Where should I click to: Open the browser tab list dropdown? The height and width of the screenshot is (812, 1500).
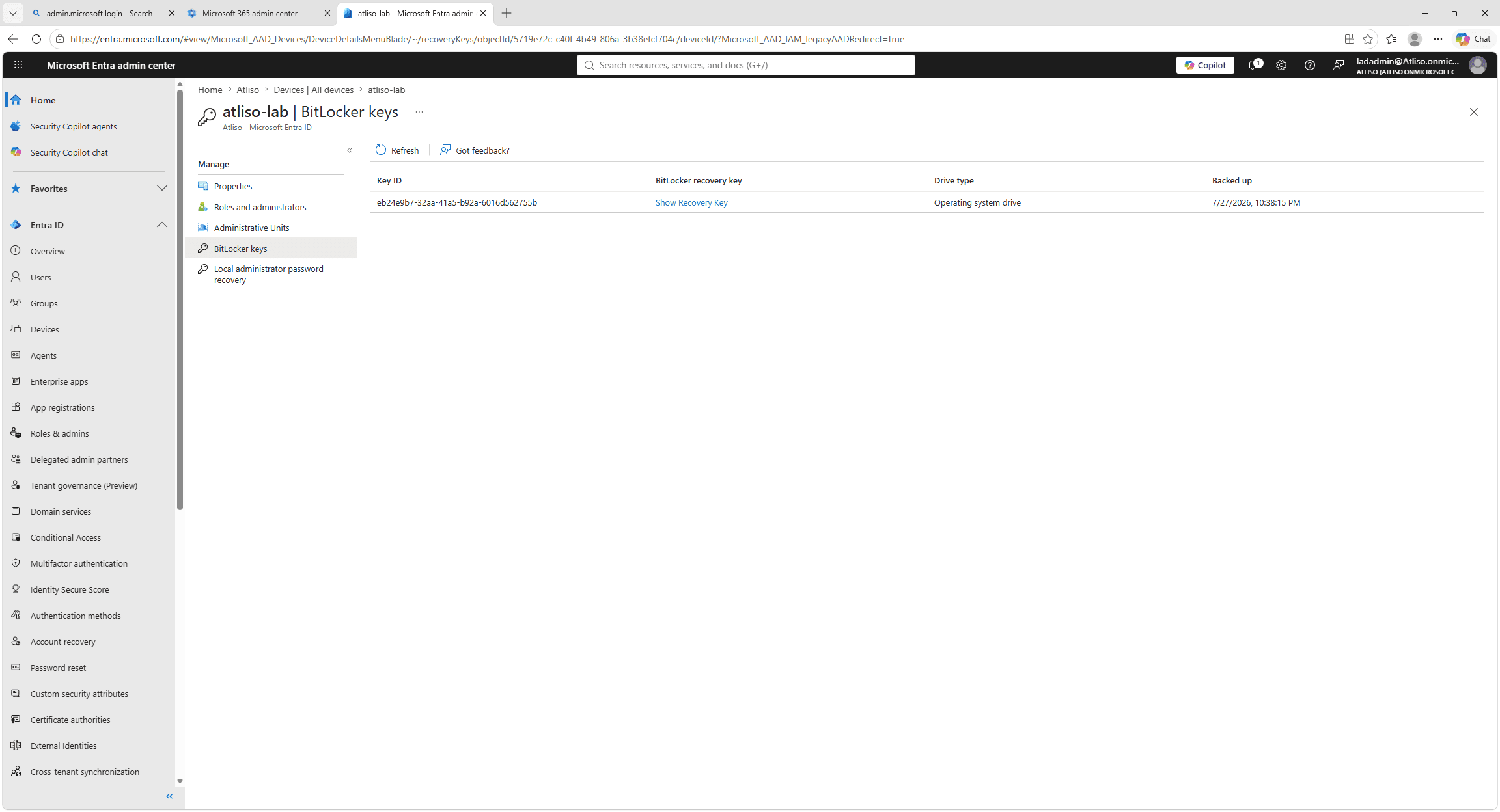(12, 13)
